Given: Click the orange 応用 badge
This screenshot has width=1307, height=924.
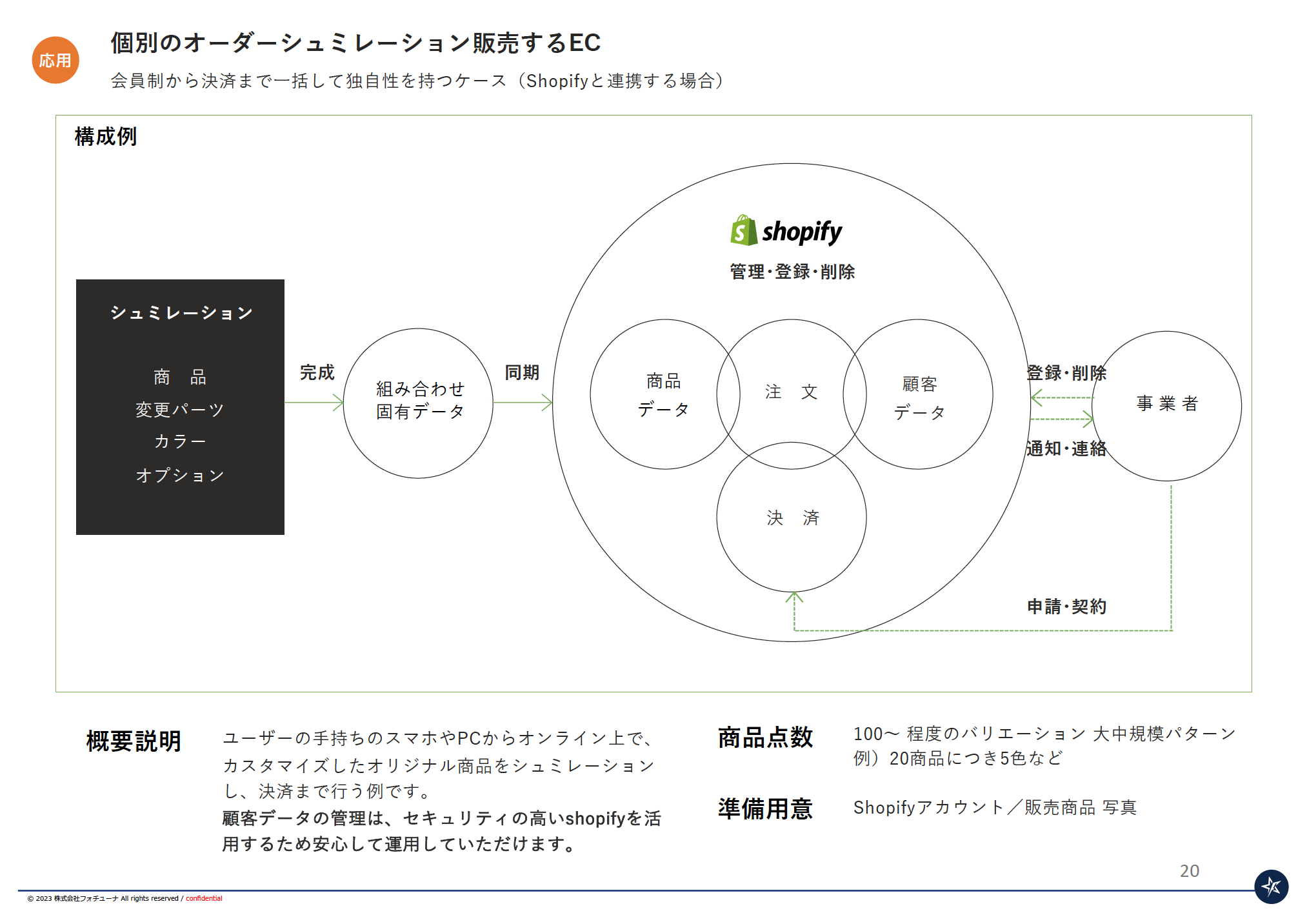Looking at the screenshot, I should coord(55,60).
